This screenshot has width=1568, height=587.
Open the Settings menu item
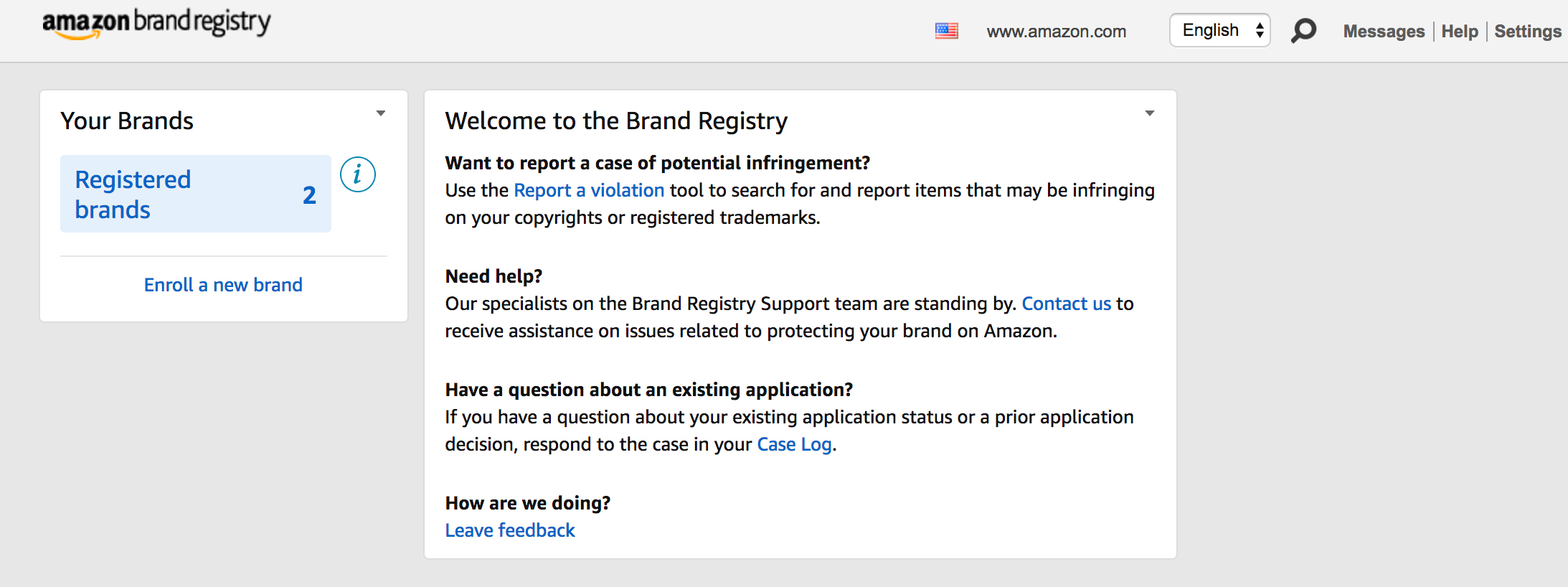click(x=1528, y=32)
